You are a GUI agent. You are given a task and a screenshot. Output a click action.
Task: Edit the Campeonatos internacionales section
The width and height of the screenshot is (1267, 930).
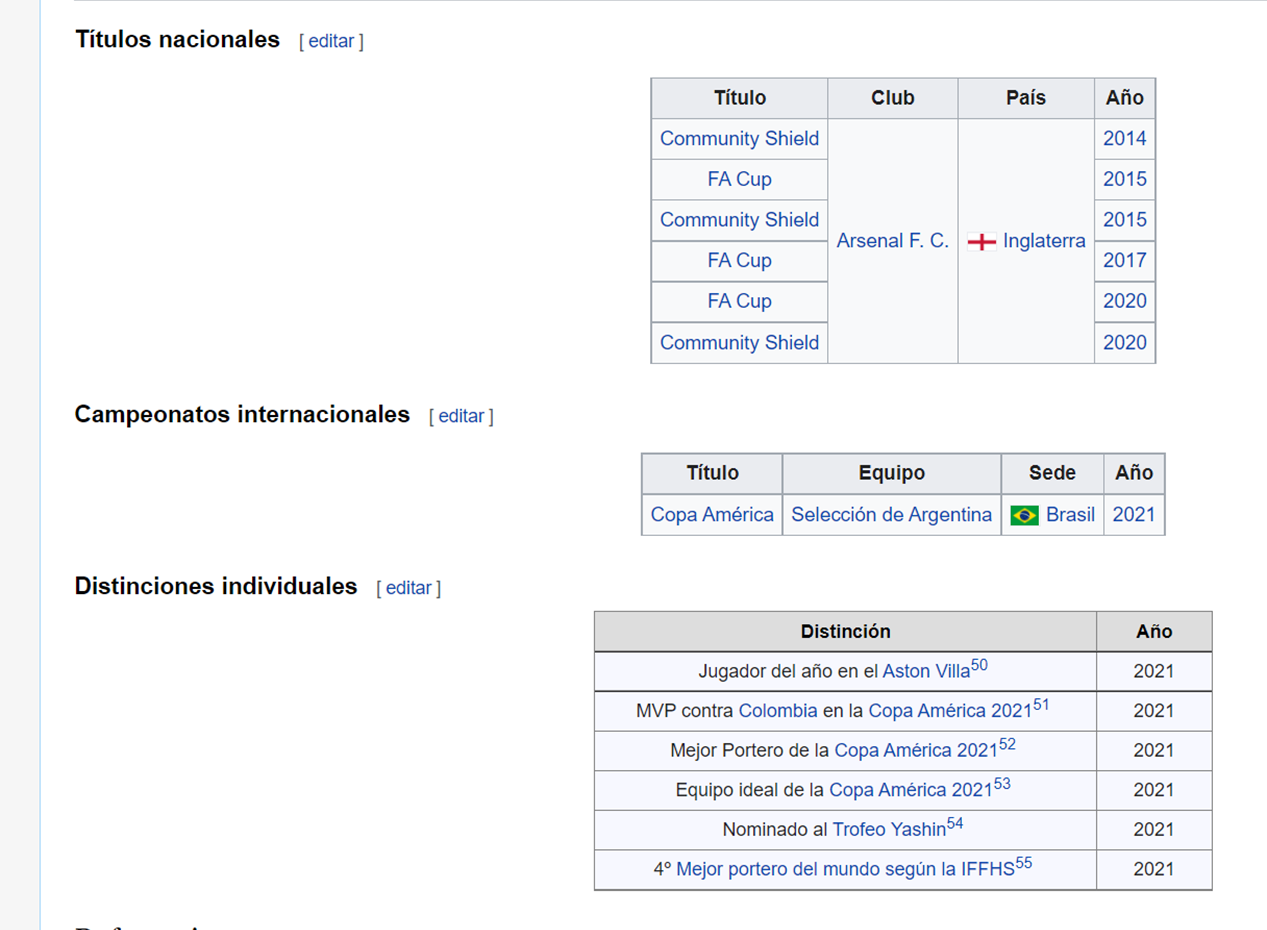click(461, 416)
